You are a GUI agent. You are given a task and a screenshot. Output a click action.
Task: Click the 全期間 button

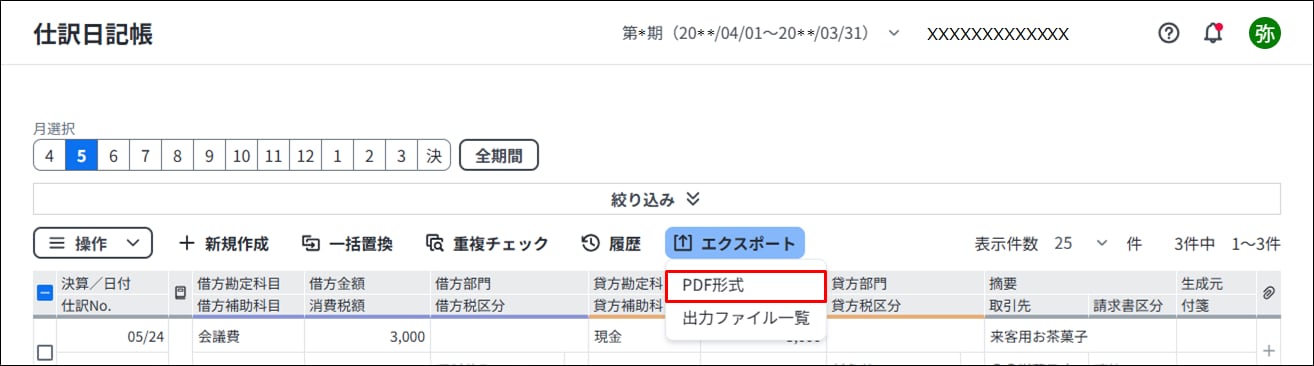[499, 156]
